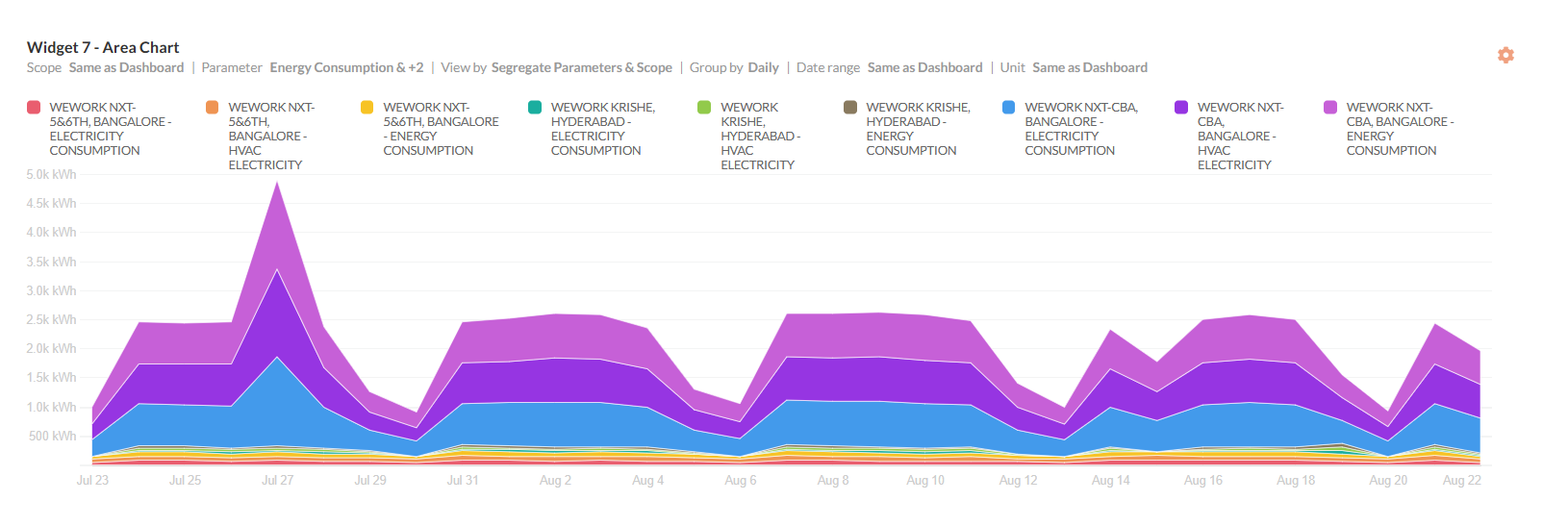Image resolution: width=1568 pixels, height=526 pixels.
Task: Click orange swatch for NXT-5&6TH HVAC Electricity
Action: click(213, 107)
